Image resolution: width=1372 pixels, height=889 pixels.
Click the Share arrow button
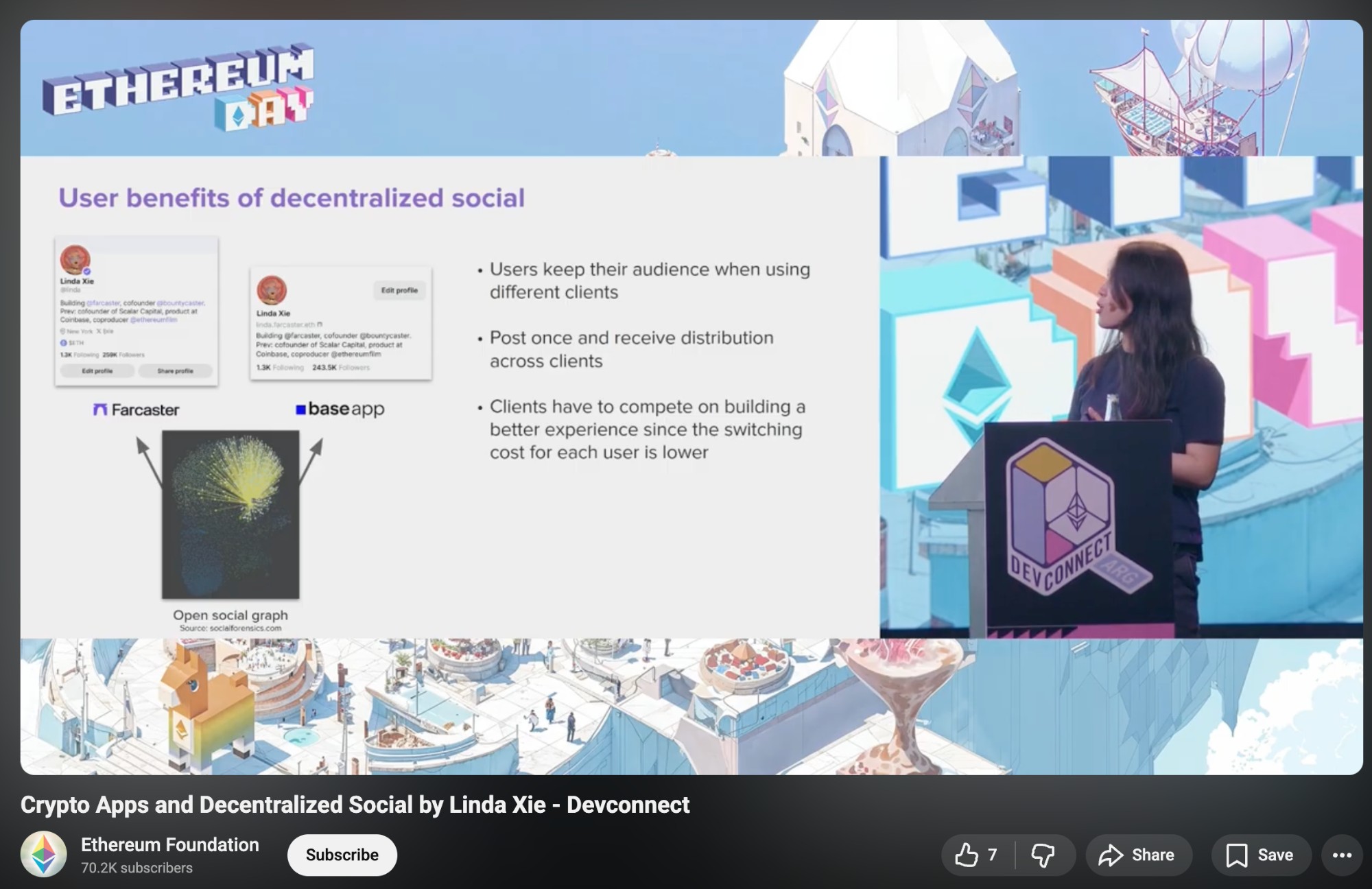(1138, 855)
